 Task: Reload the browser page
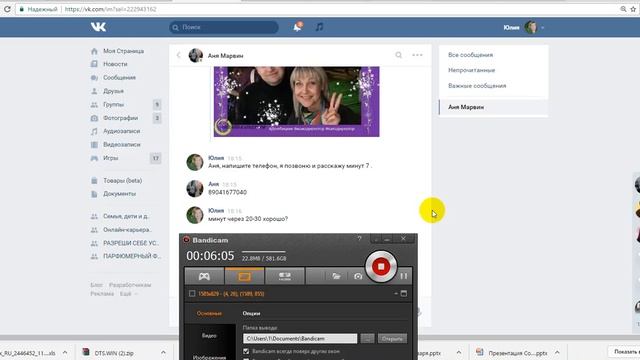coord(7,9)
